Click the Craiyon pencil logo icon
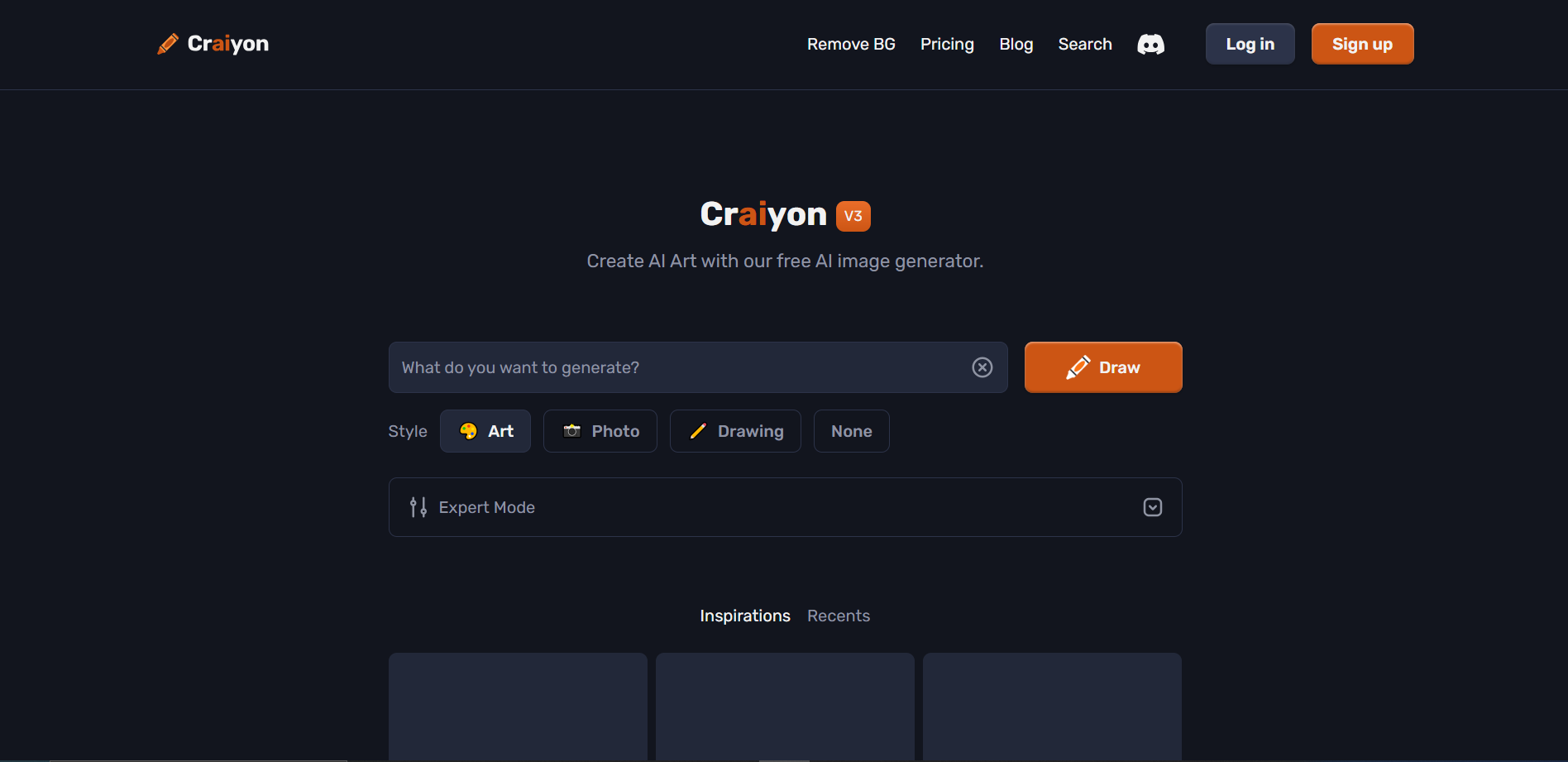Screen dimensions: 1568x762 tap(168, 43)
